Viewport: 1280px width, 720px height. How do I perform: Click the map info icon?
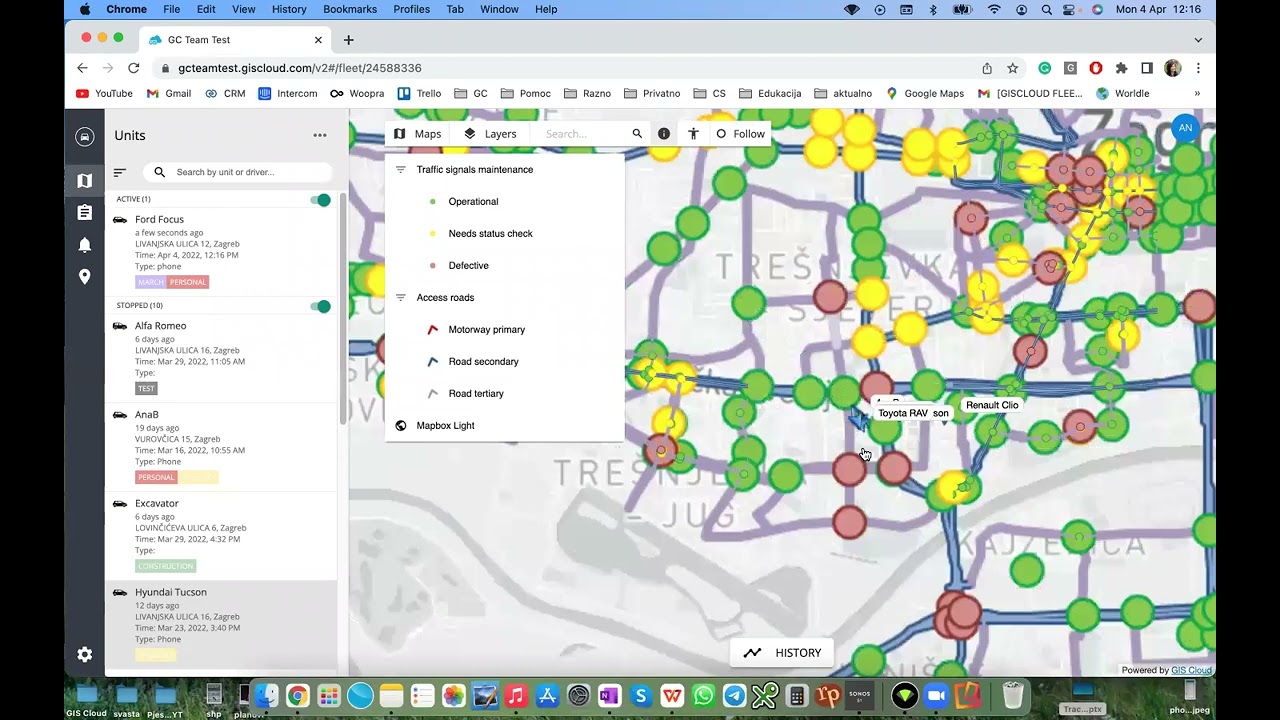pyautogui.click(x=664, y=134)
